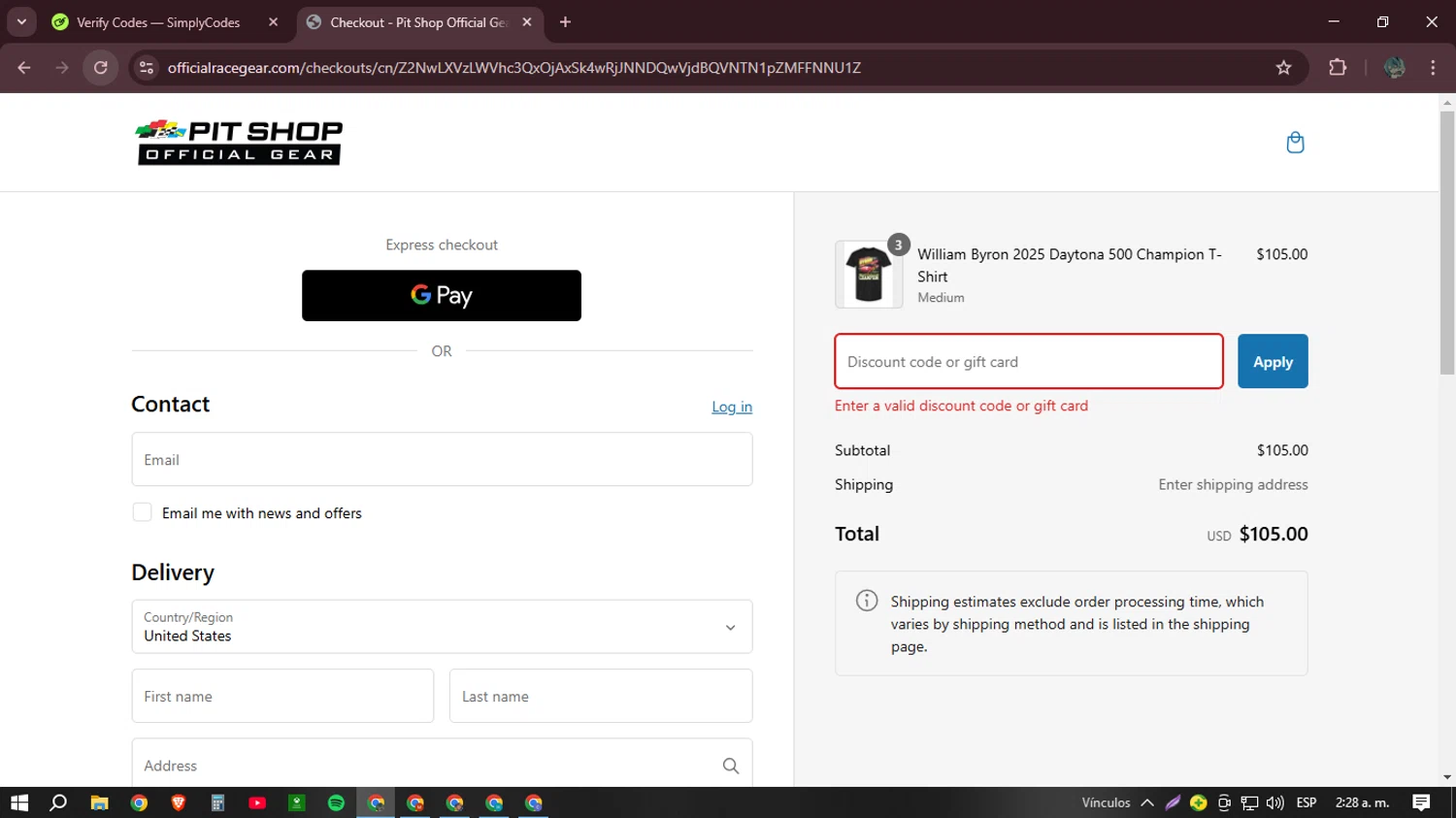The image size is (1456, 818).
Task: Open Spotify from the taskbar
Action: pos(336,802)
